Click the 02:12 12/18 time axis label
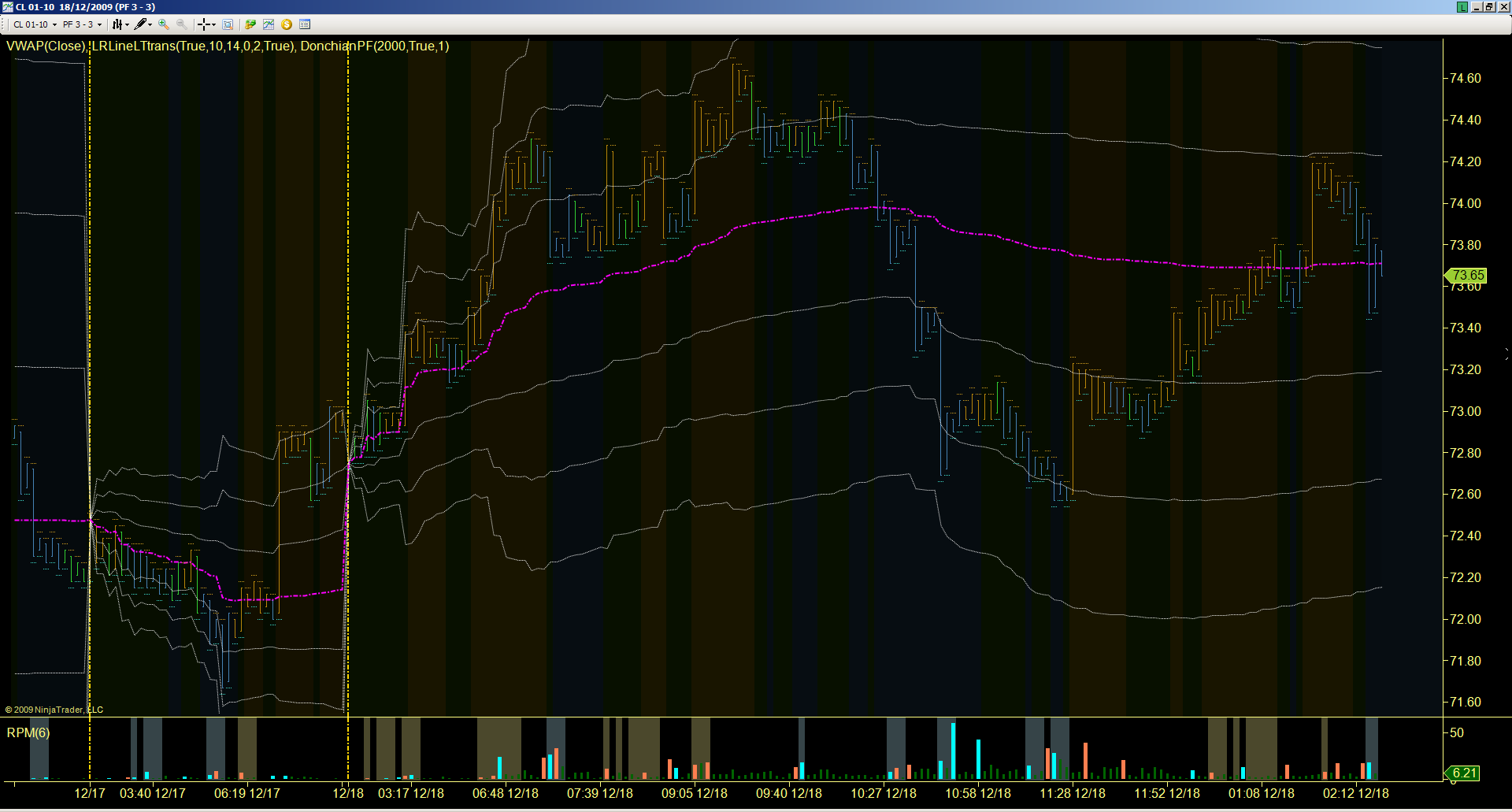 coord(1356,793)
